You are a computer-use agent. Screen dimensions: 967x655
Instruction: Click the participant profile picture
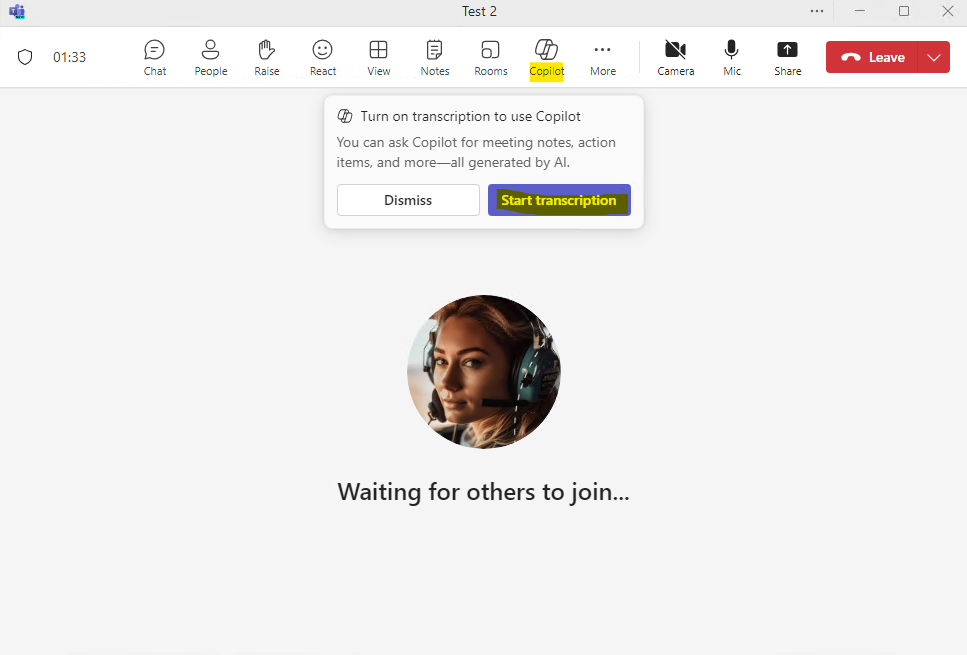click(x=484, y=371)
